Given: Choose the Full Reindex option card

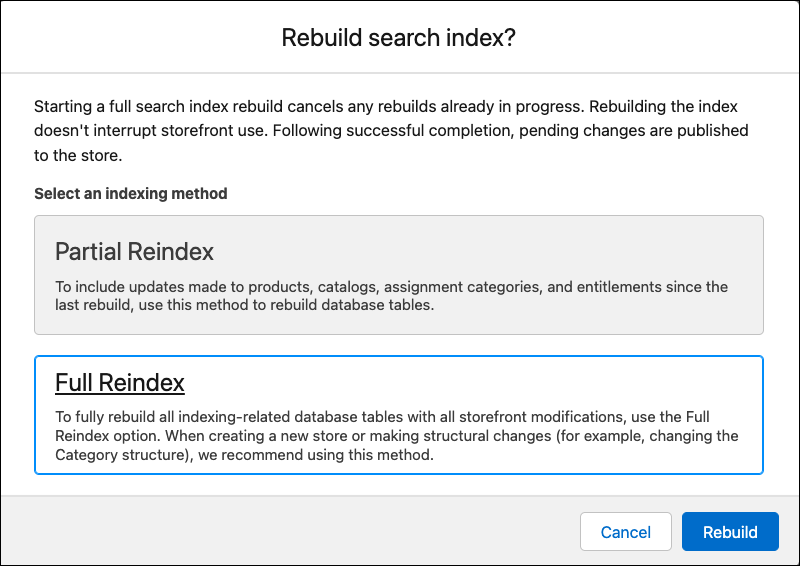Looking at the screenshot, I should [x=398, y=415].
